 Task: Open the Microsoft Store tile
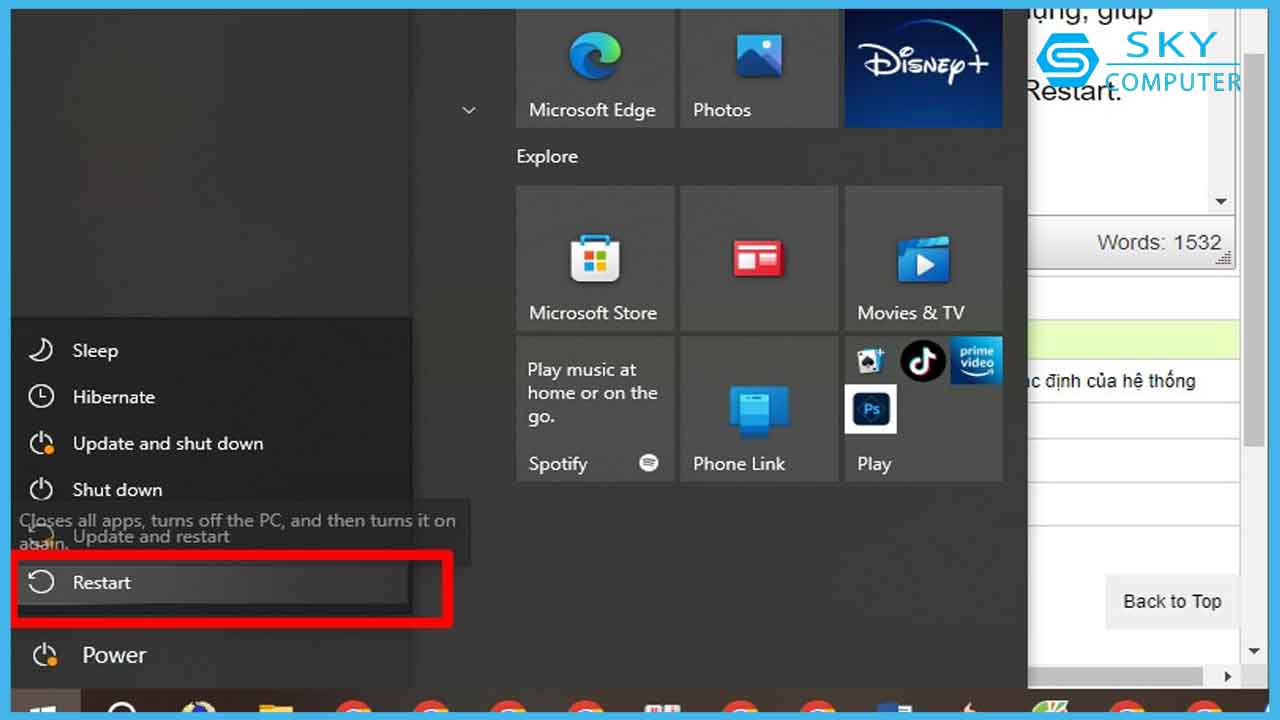595,258
